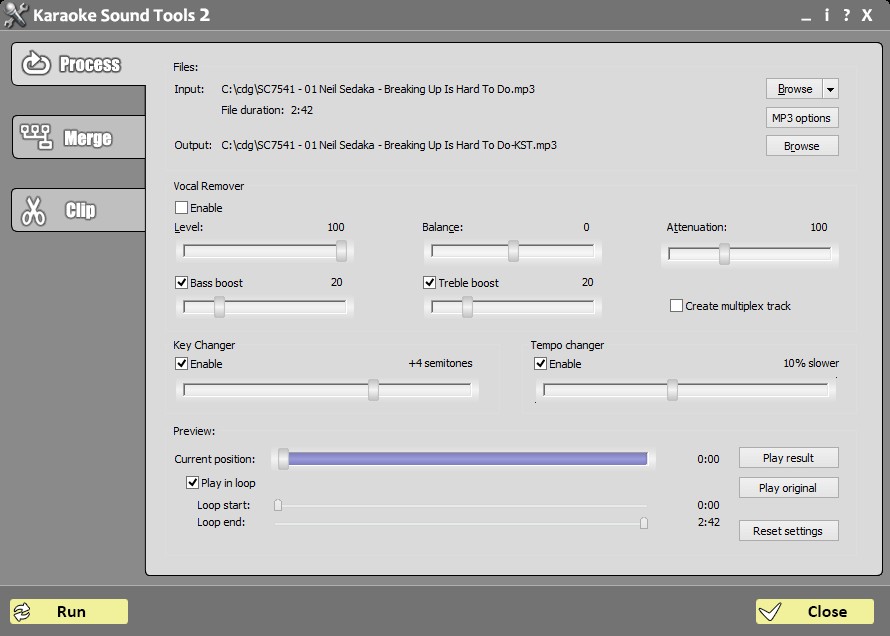890x636 pixels.
Task: Open help via the question mark icon
Action: [x=845, y=15]
